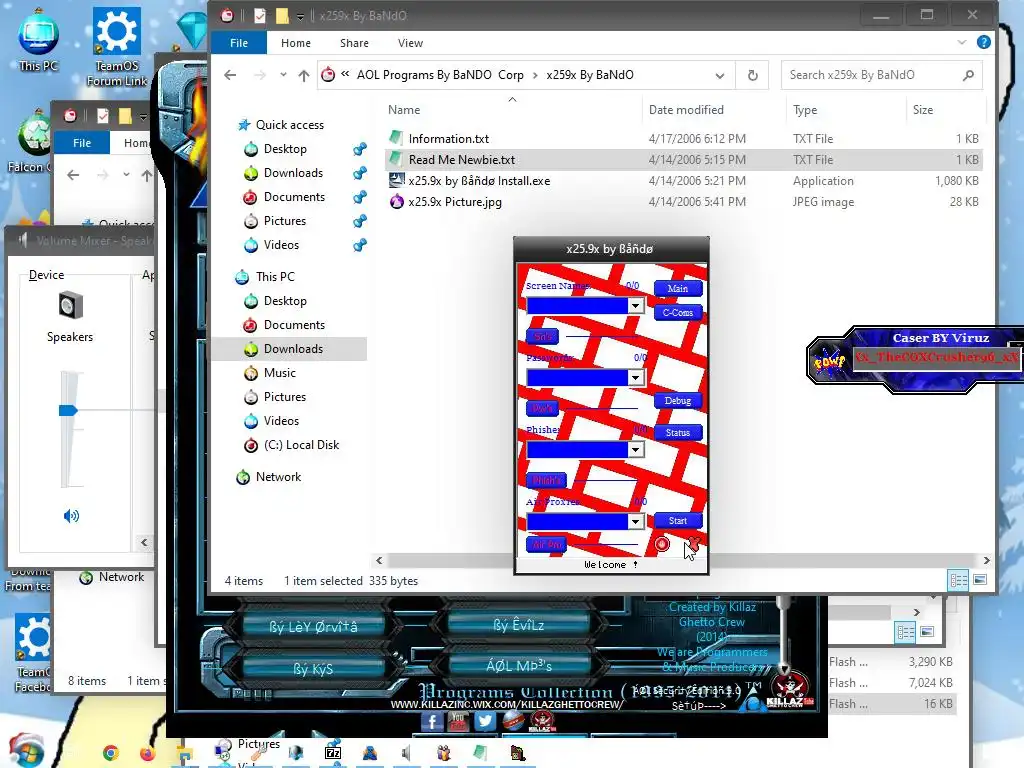This screenshot has height=768, width=1024.
Task: Go back using the Explorer back arrow
Action: [x=230, y=75]
